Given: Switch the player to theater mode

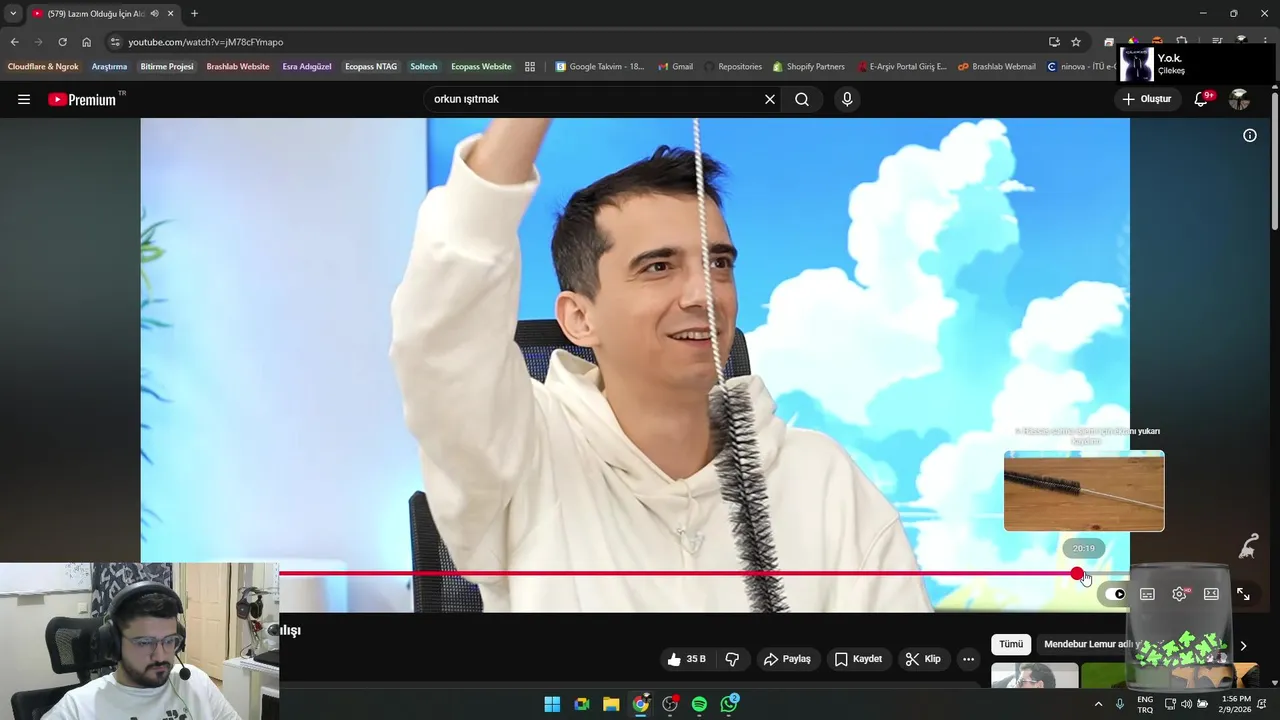Looking at the screenshot, I should pos(1211,594).
